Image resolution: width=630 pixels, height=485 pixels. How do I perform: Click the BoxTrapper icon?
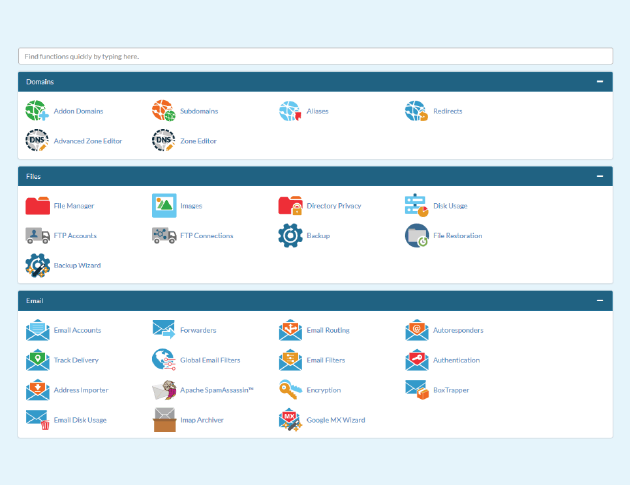click(x=416, y=390)
